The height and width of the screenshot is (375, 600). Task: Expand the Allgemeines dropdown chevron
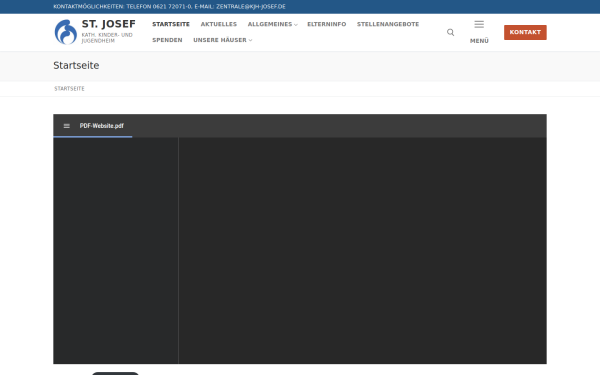click(x=296, y=25)
